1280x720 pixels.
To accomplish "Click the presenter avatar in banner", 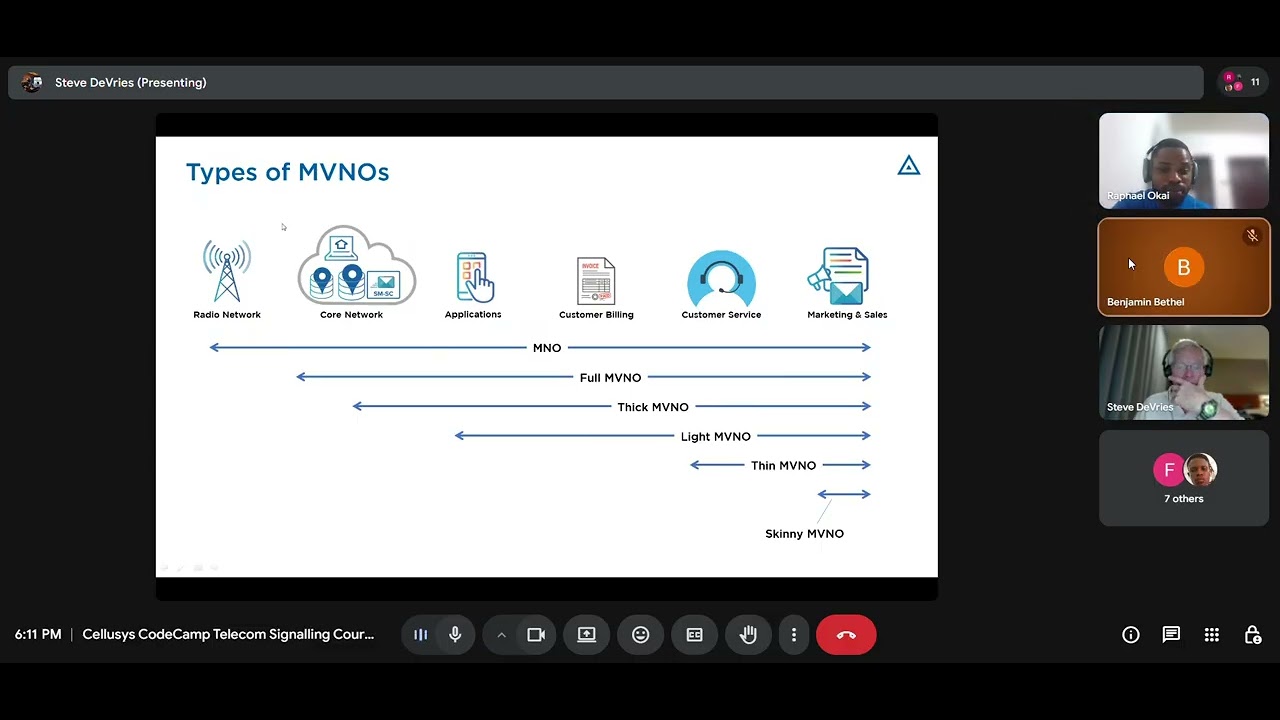I will tap(32, 83).
